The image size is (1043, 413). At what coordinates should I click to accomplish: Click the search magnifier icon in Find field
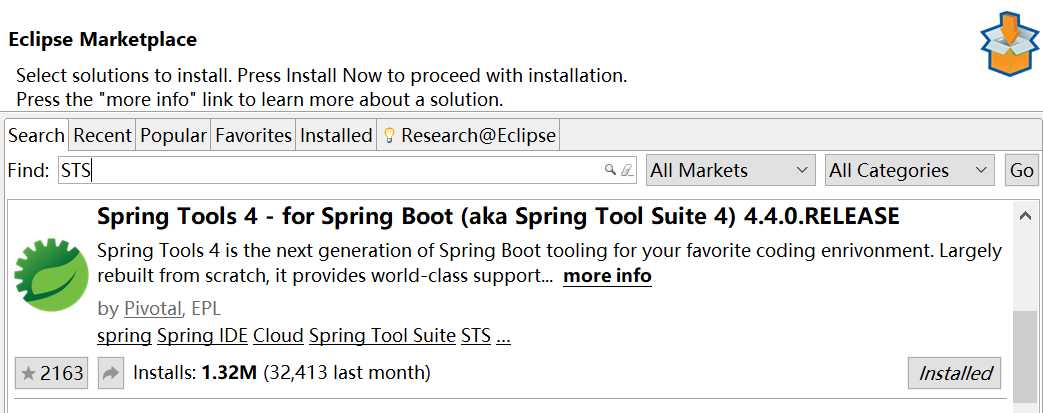tap(610, 170)
